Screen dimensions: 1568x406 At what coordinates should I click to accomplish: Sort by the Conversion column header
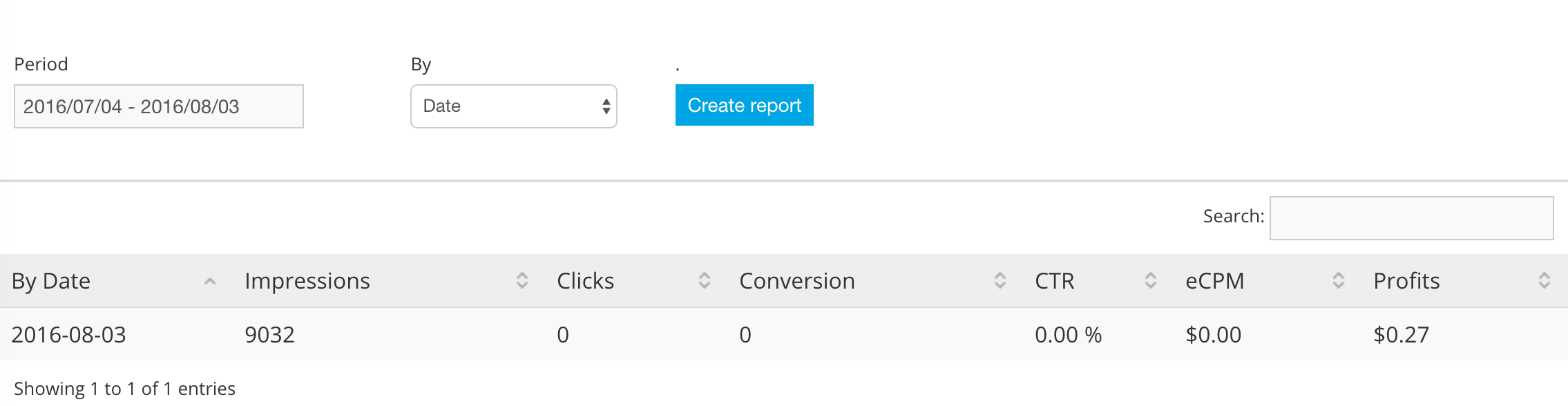pos(796,281)
